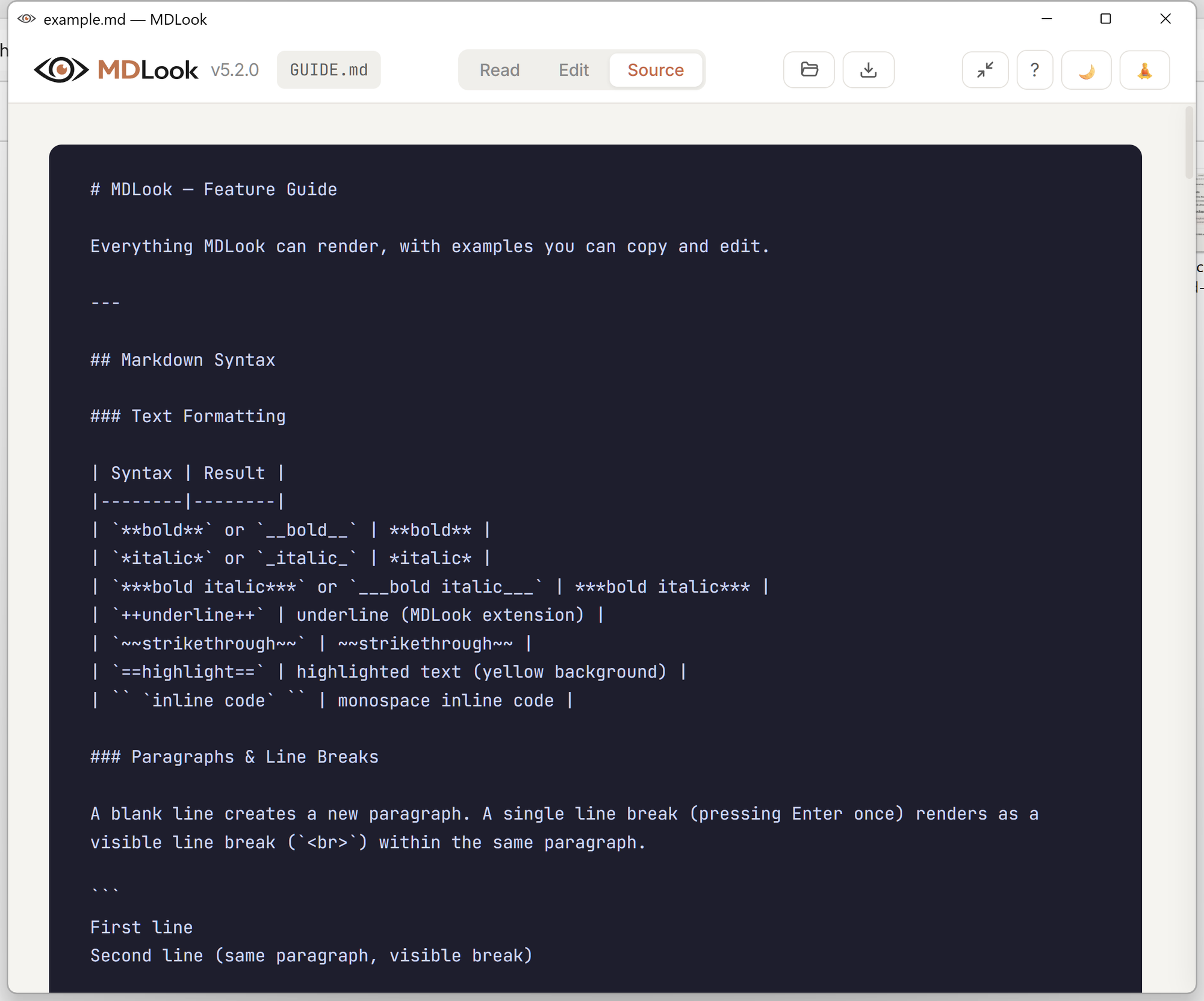Click the 'First line' text
This screenshot has height=1001, width=1204.
141,928
